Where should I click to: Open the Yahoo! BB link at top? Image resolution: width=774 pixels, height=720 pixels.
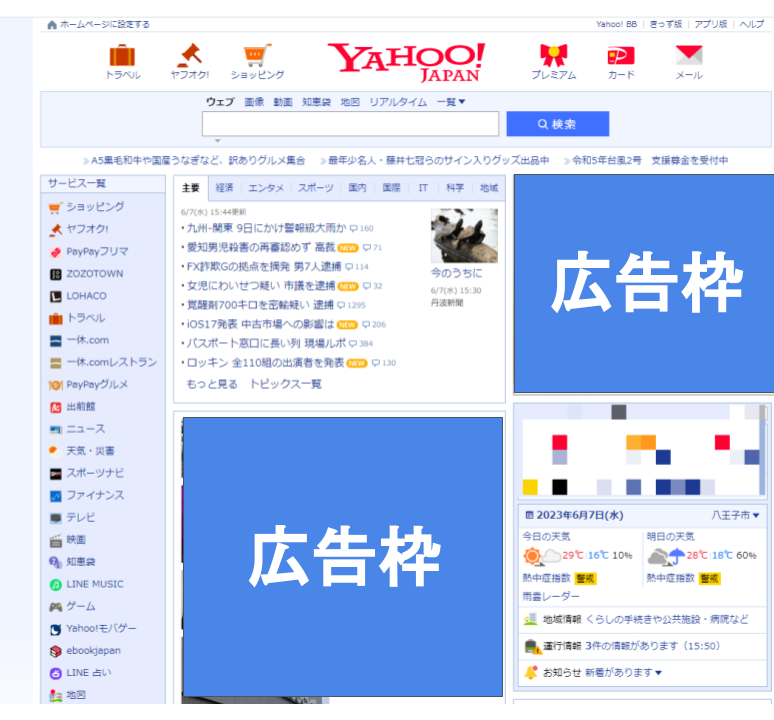click(616, 24)
